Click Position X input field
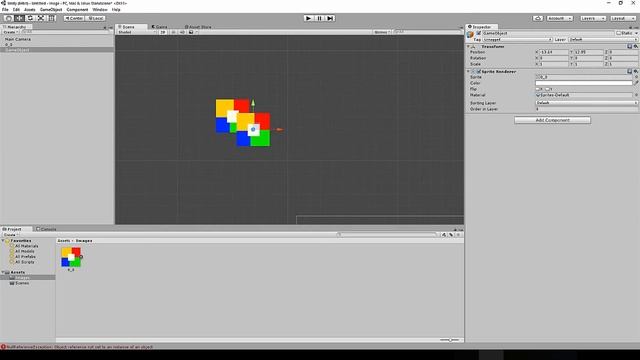The width and height of the screenshot is (640, 360). 554,52
